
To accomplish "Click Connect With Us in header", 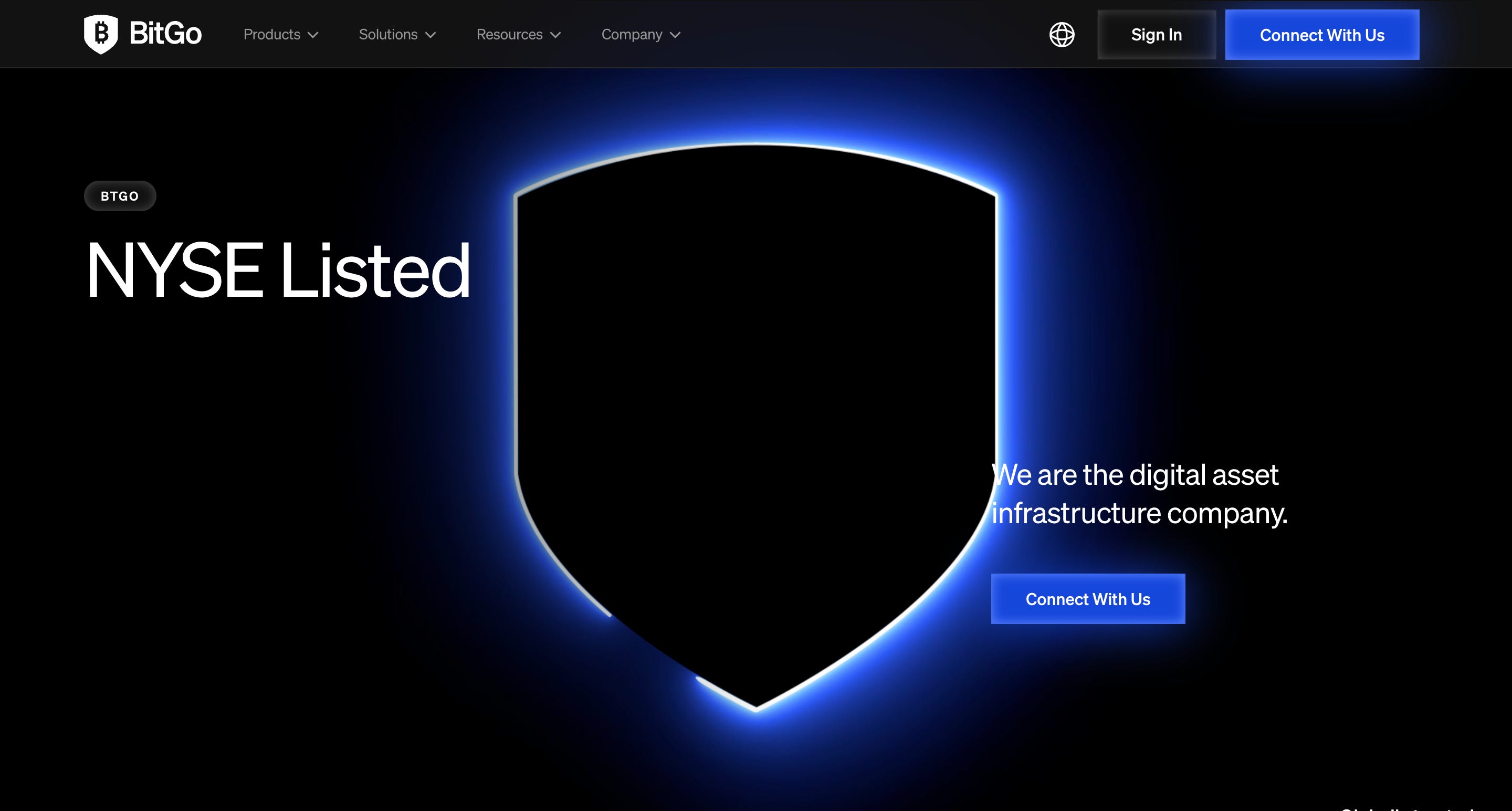I will (1322, 35).
